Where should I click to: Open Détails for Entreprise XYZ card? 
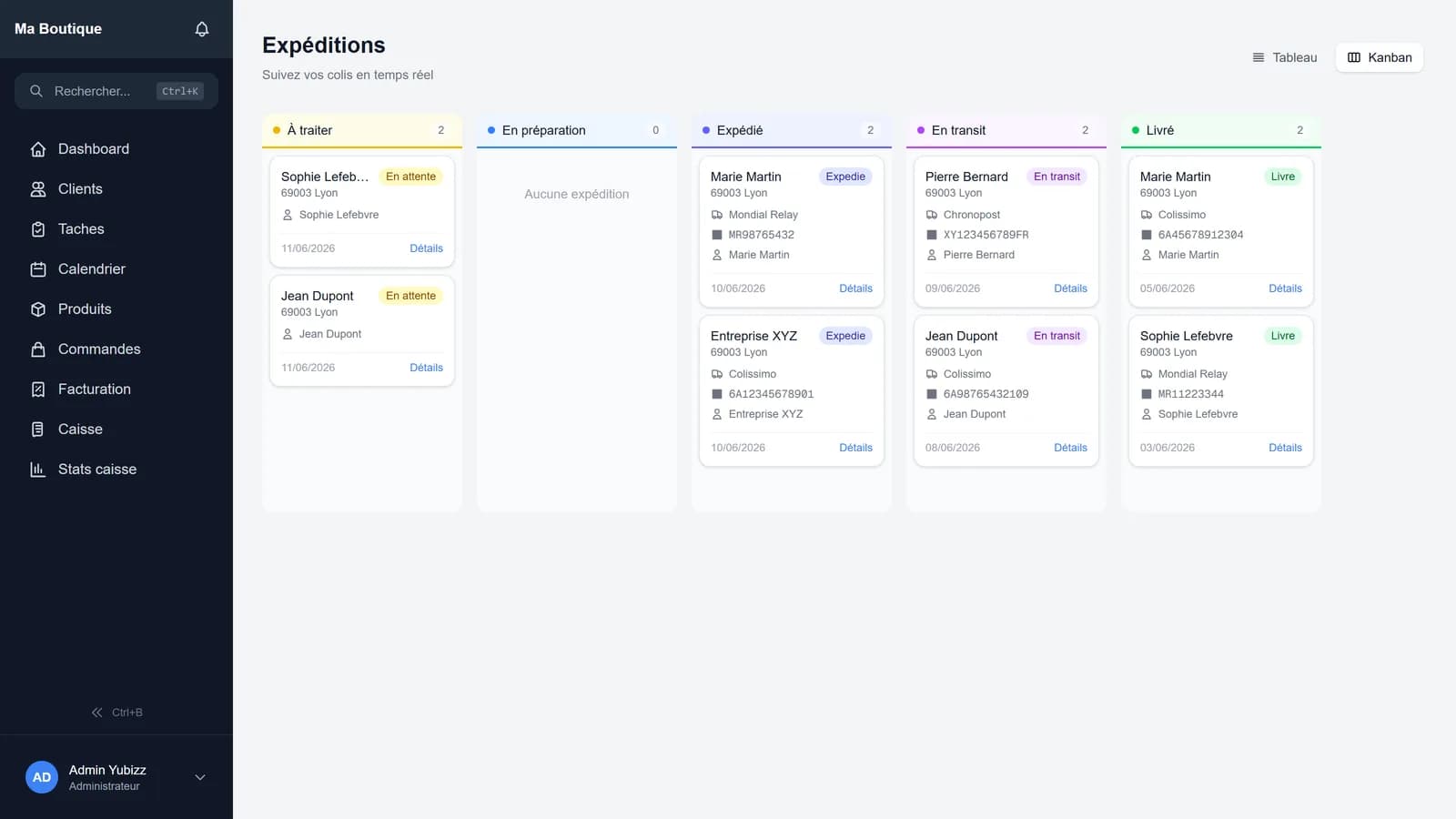pos(855,448)
